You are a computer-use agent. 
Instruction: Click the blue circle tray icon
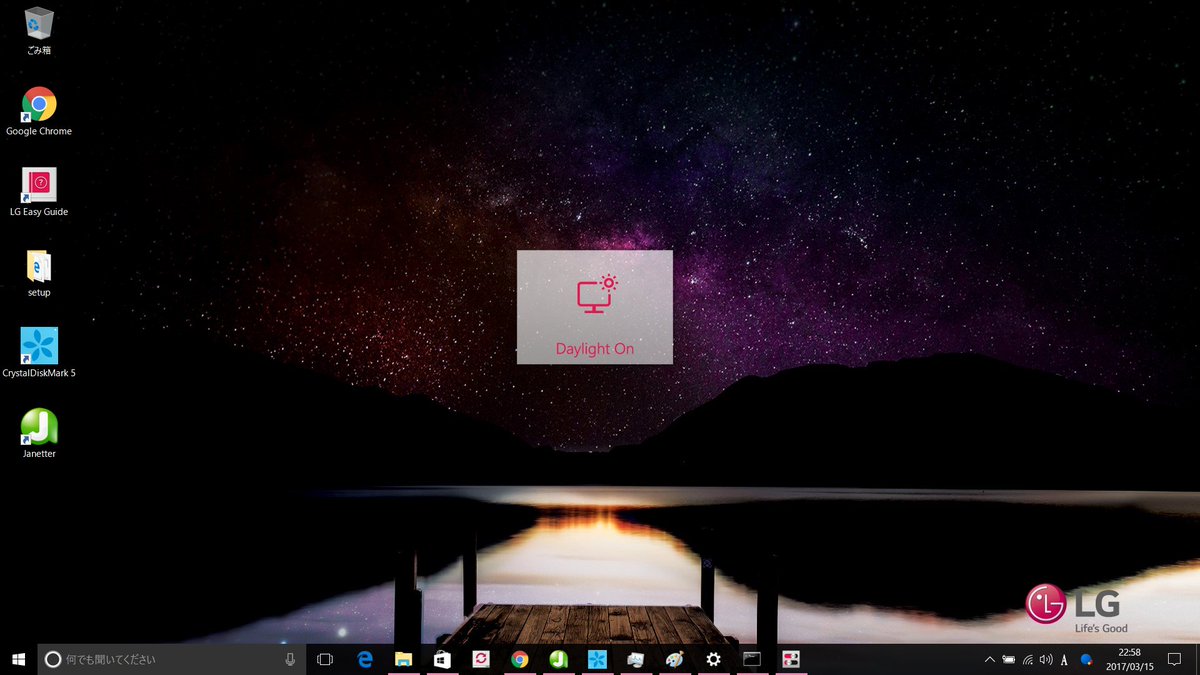[1086, 659]
